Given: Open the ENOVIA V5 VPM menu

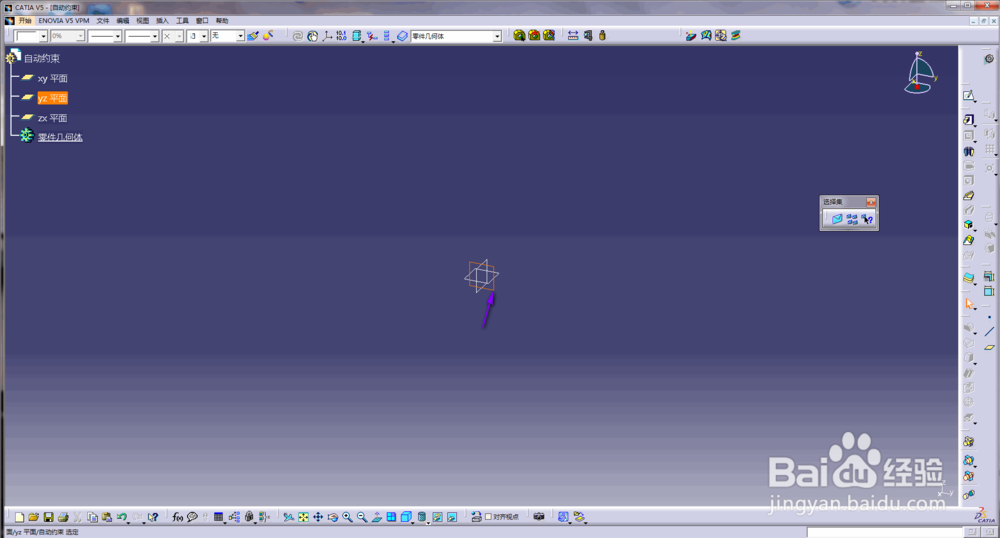Looking at the screenshot, I should tap(64, 20).
